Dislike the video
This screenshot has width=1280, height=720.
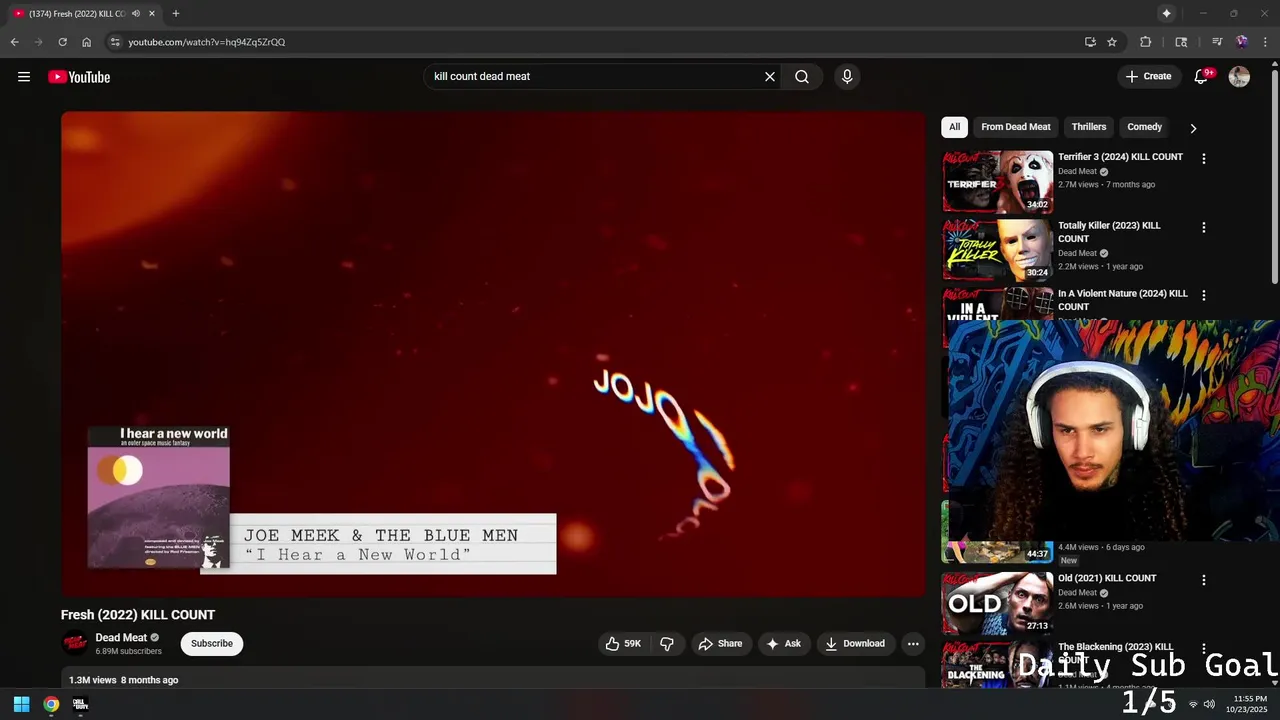667,644
